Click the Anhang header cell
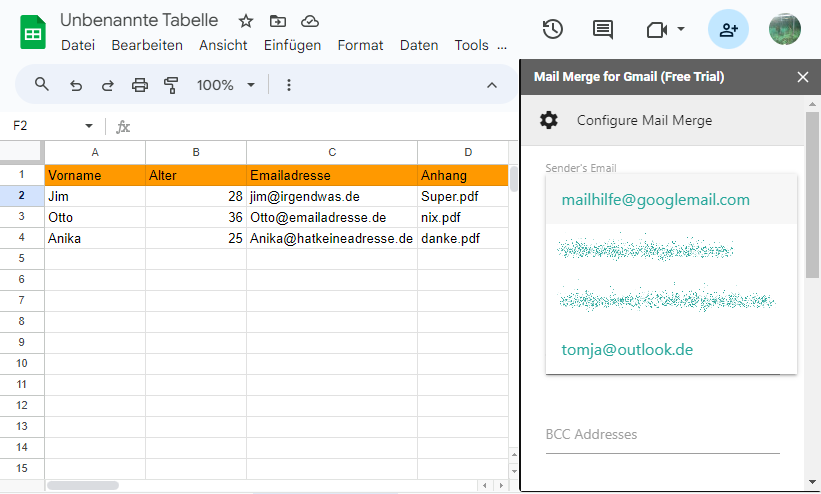Viewport: 821px width, 494px height. (463, 175)
